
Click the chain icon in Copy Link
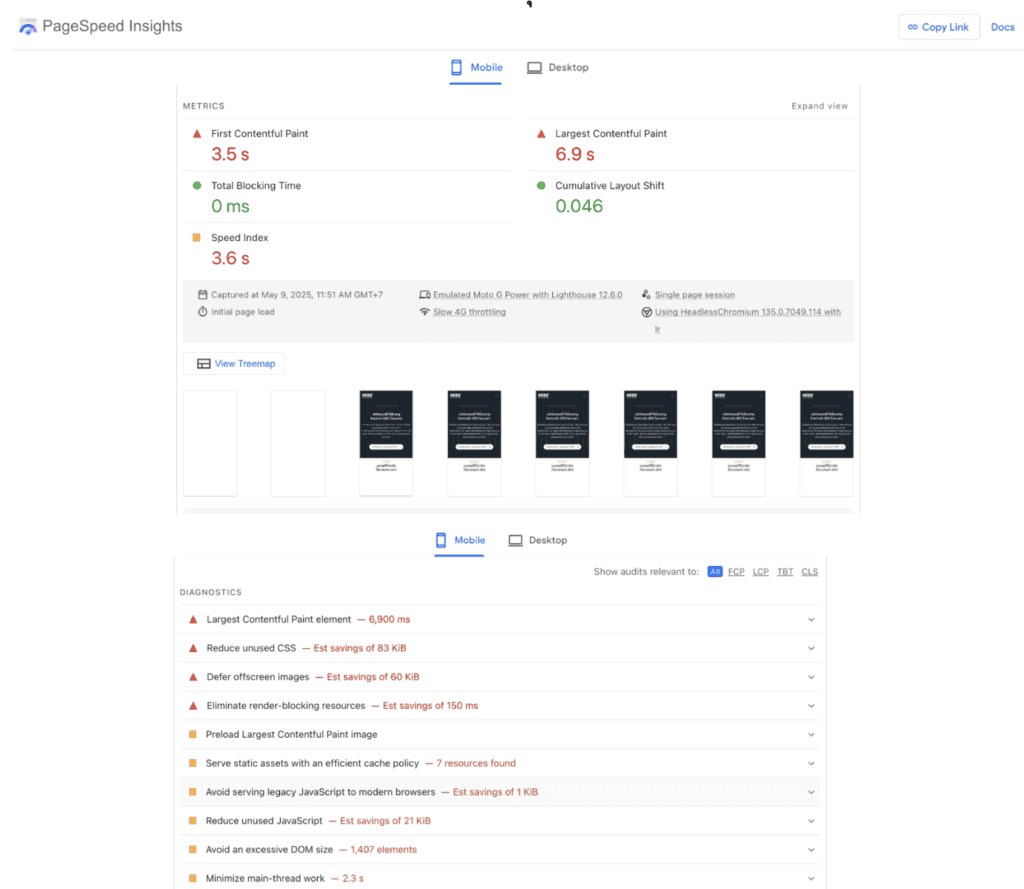[x=914, y=27]
